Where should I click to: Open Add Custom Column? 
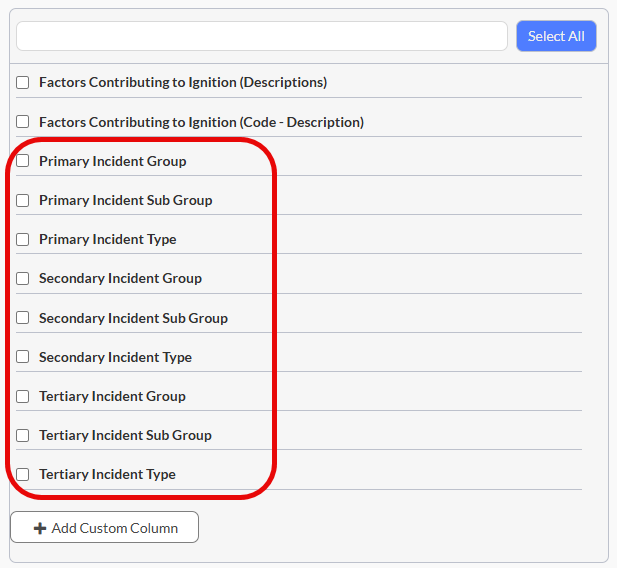tap(105, 527)
